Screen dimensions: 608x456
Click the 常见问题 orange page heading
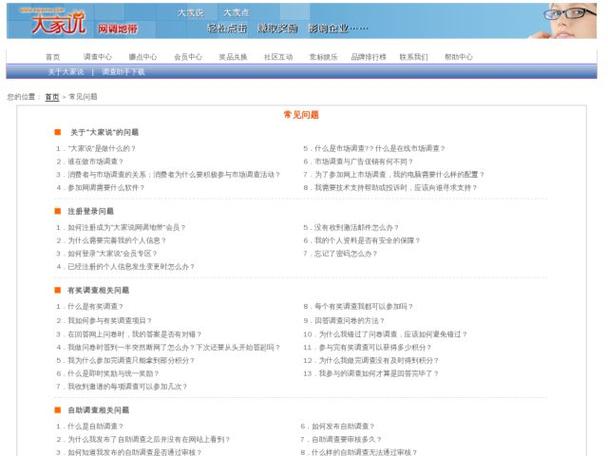(301, 115)
